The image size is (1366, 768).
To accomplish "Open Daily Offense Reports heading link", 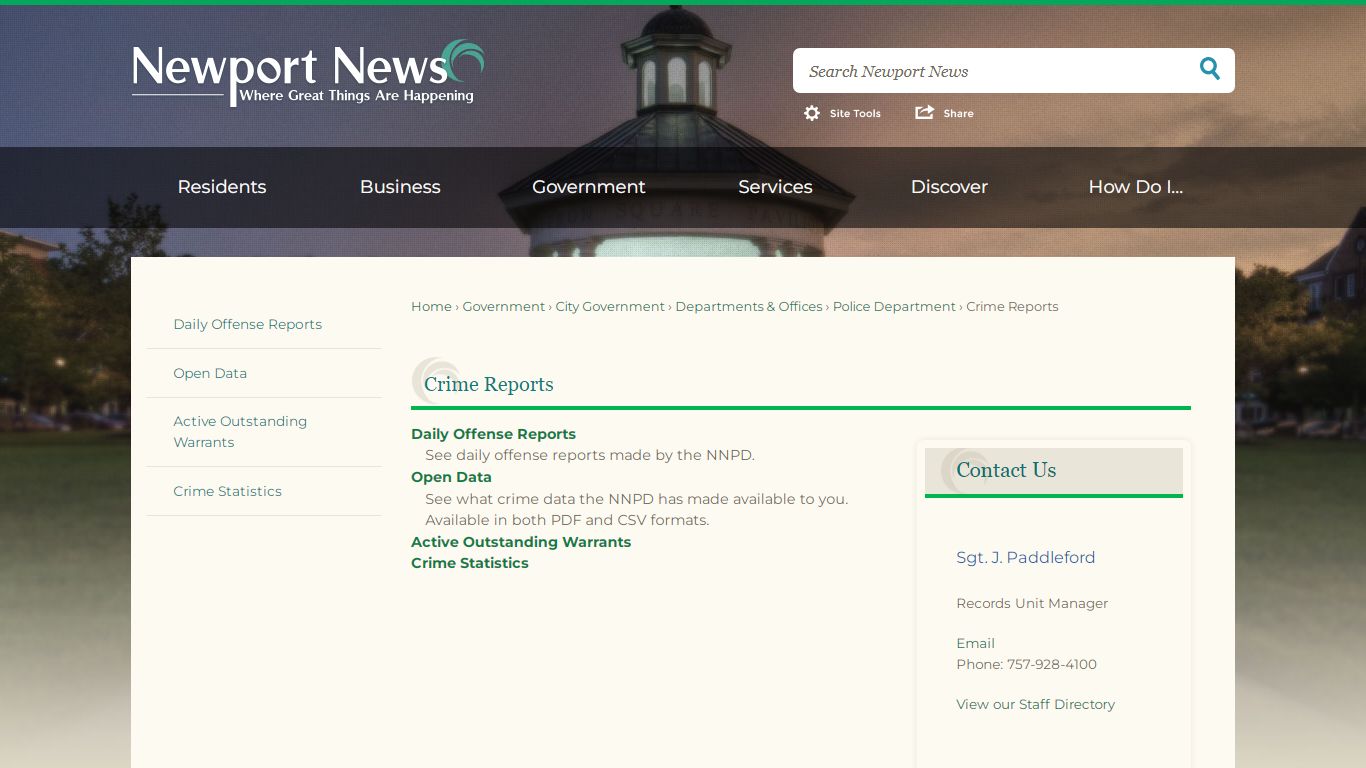I will tap(493, 434).
